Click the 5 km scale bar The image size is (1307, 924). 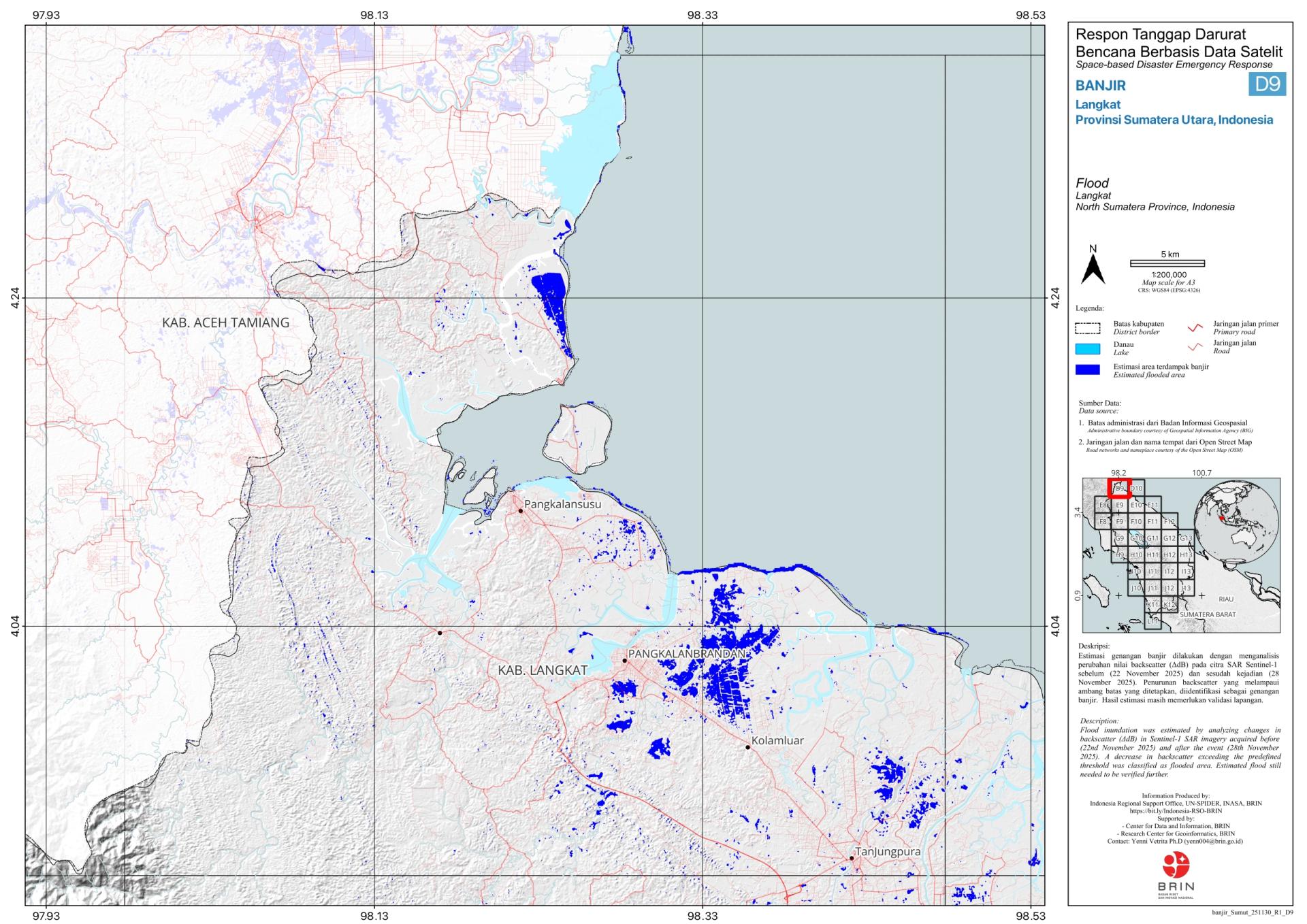point(1167,263)
